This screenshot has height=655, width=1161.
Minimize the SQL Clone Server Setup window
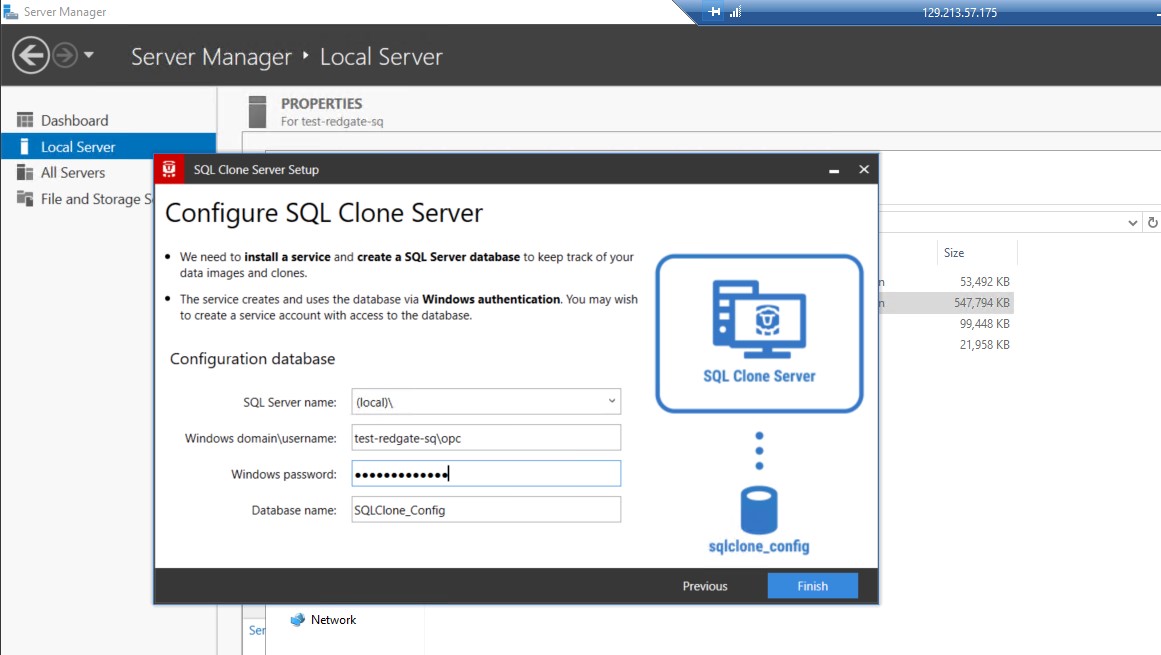[x=834, y=170]
